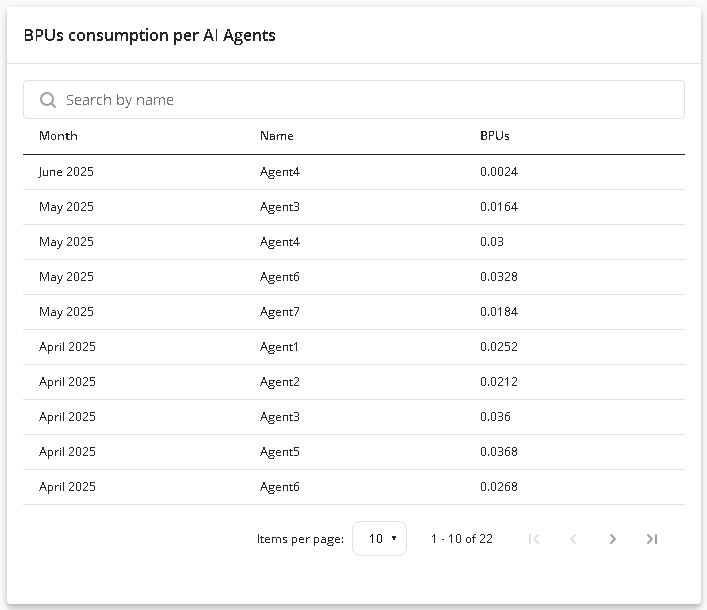Select the April 2025 Agent1 row

tap(354, 347)
